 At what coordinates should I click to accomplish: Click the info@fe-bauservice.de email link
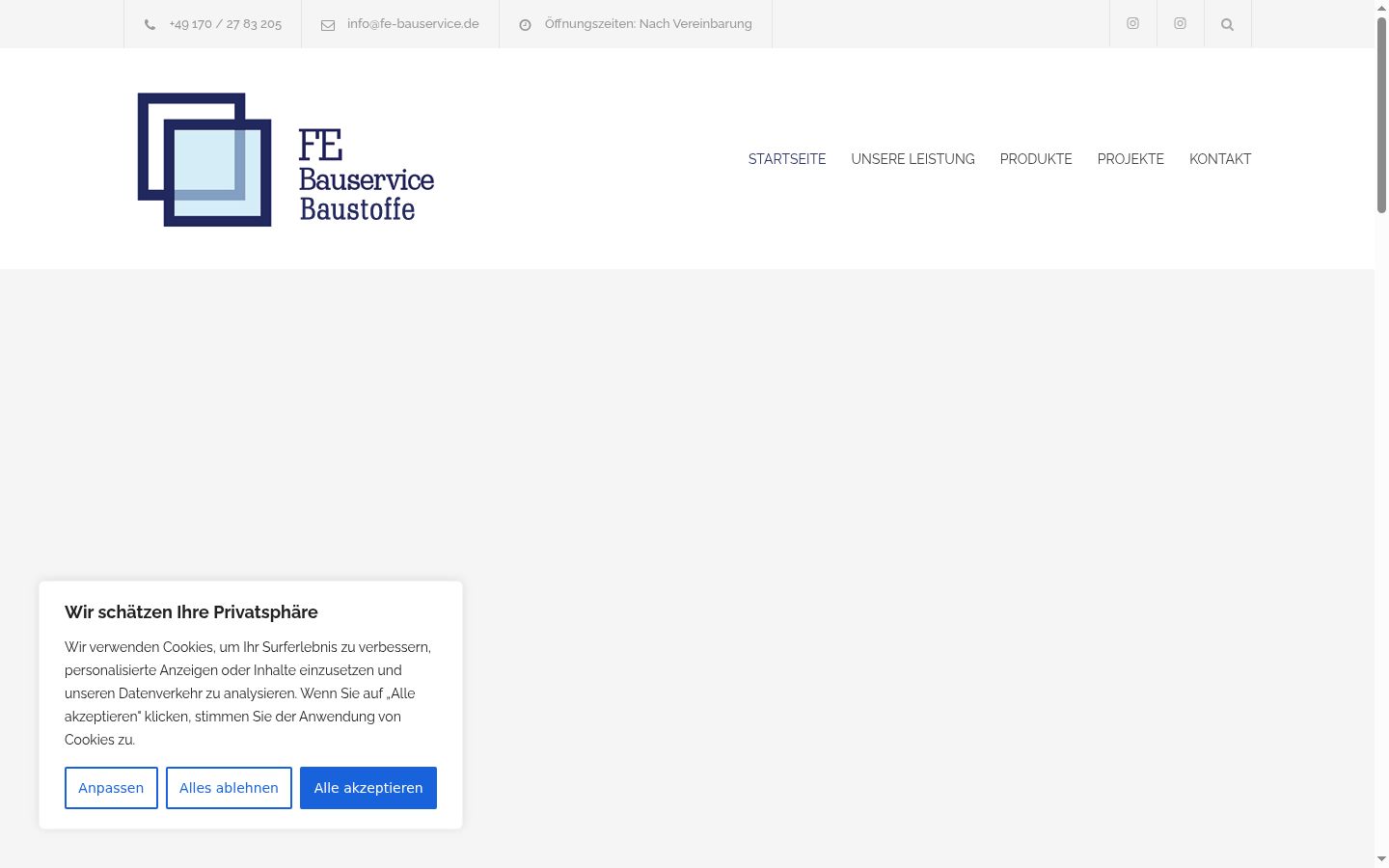(413, 24)
